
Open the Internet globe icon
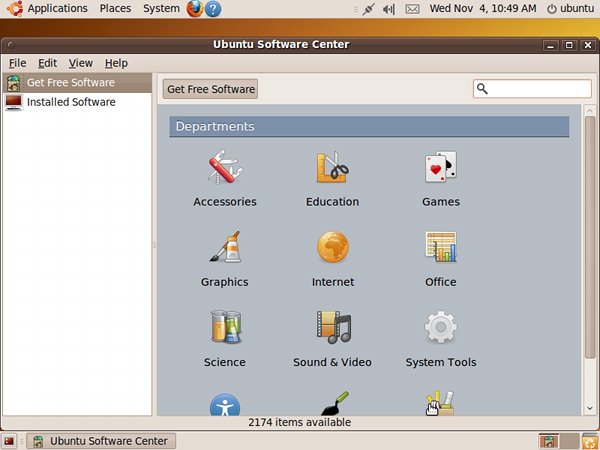[333, 247]
